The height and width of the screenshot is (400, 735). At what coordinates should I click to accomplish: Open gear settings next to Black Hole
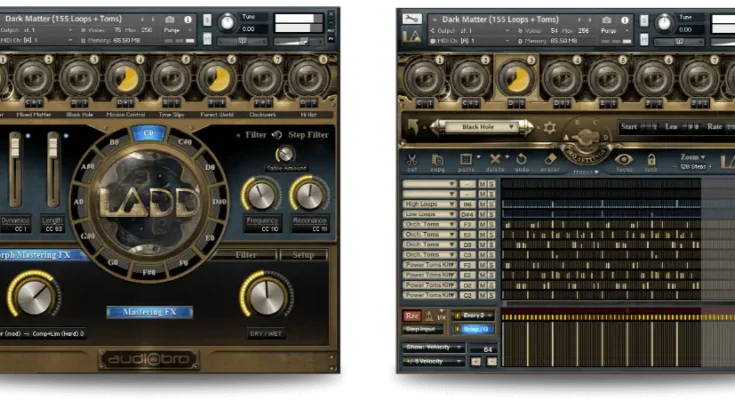(x=547, y=127)
